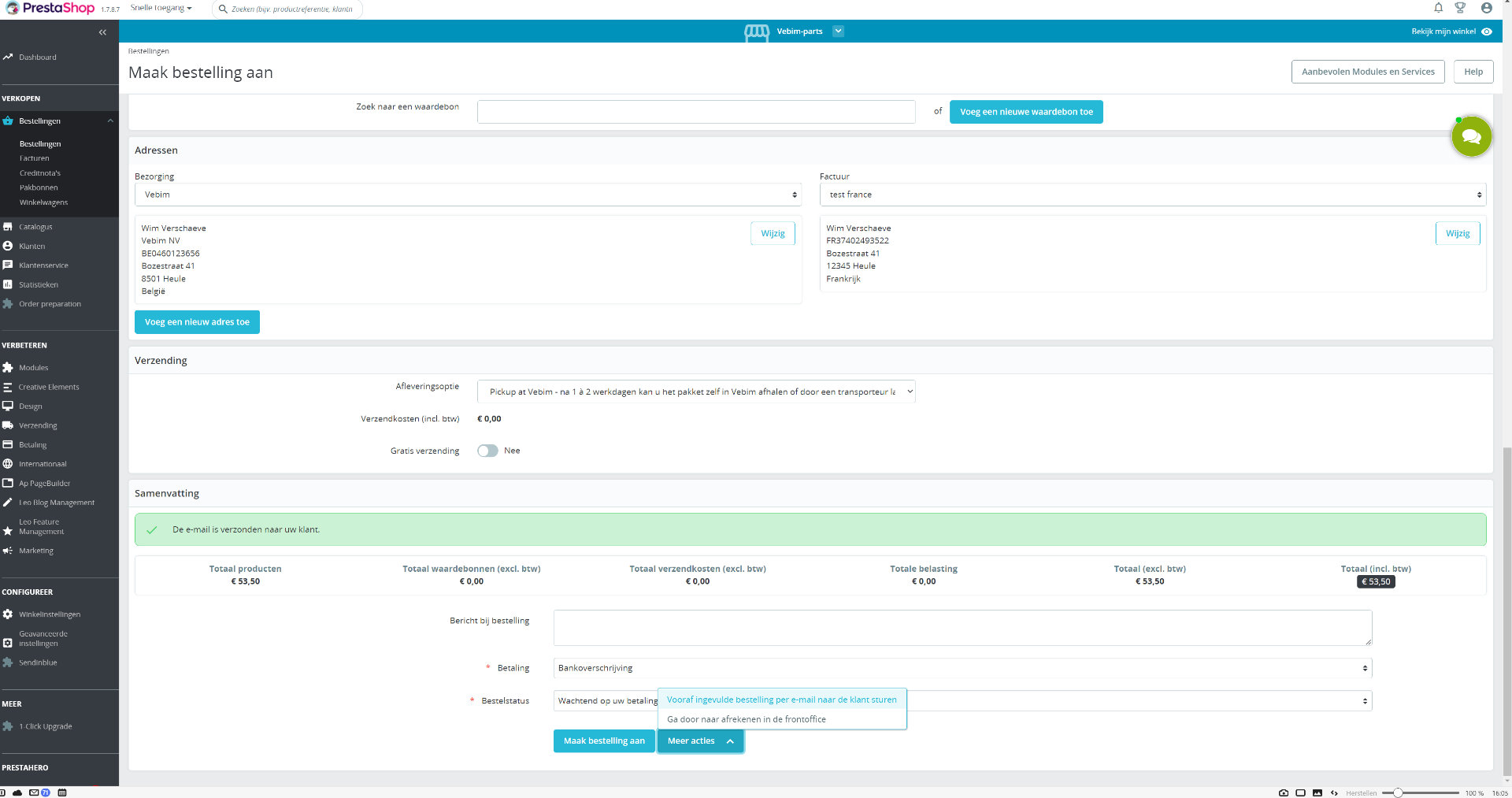Click the image icon in the status bar
The width and height of the screenshot is (1512, 798).
point(1317,792)
